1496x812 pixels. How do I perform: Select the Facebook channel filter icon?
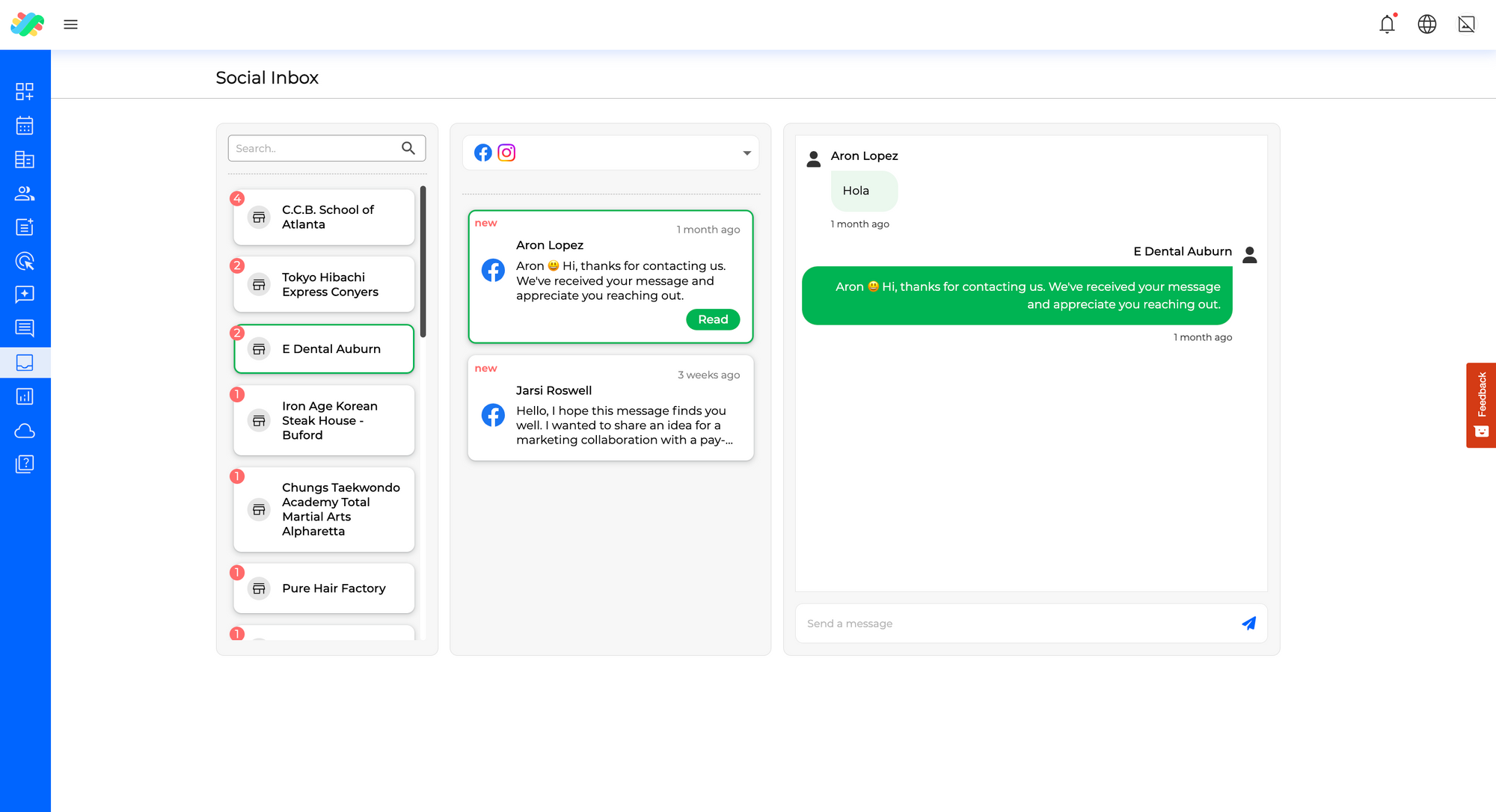482,153
